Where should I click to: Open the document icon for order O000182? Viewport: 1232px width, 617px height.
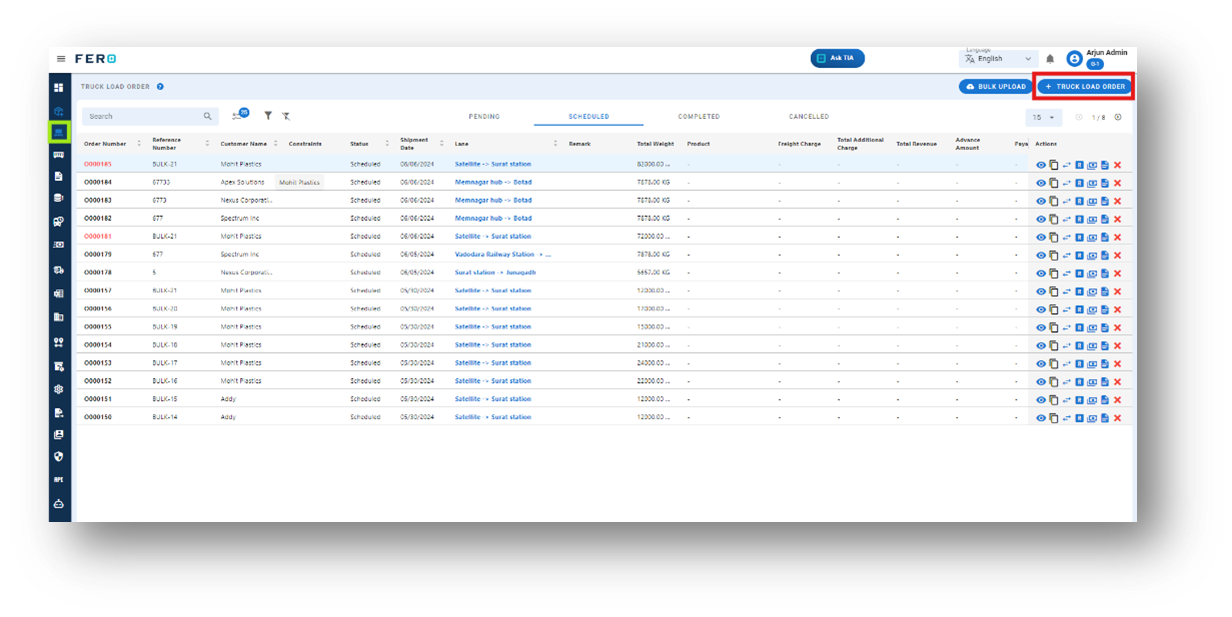point(1105,219)
